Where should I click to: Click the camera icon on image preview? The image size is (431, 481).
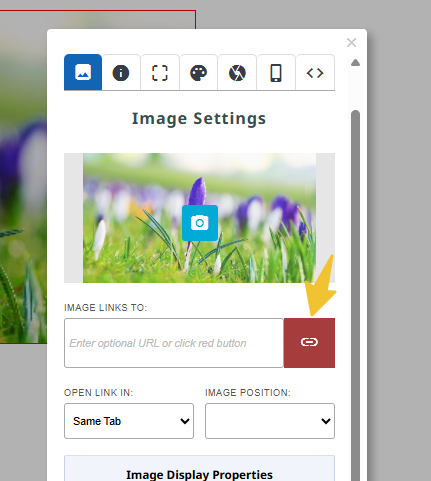pyautogui.click(x=200, y=223)
